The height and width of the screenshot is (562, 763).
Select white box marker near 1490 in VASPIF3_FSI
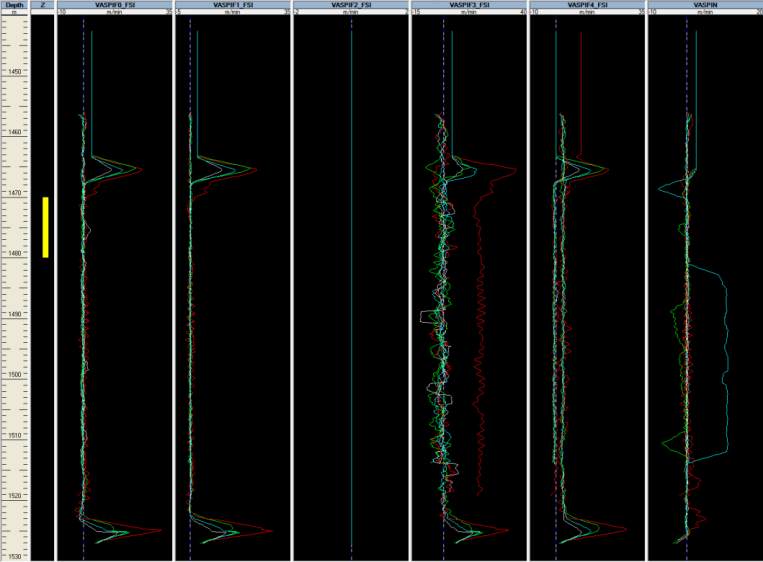(x=430, y=317)
